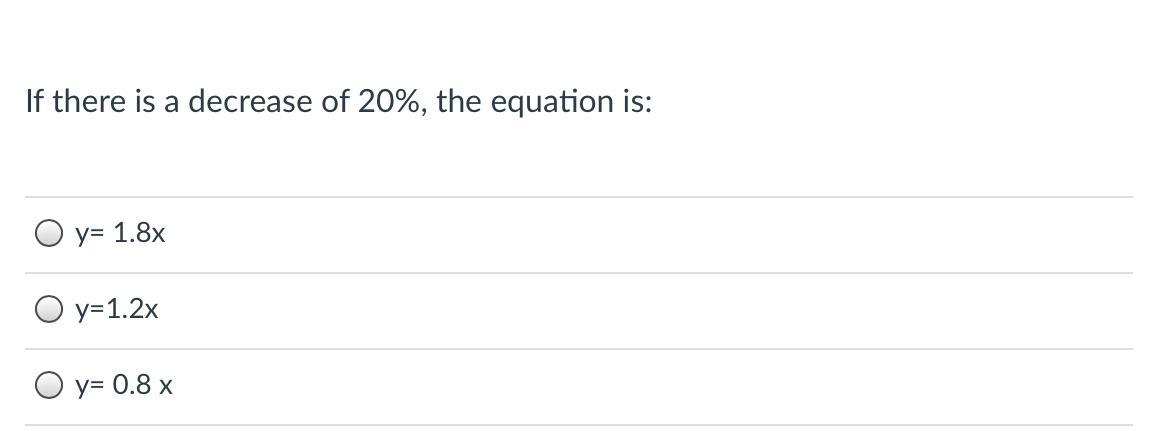Click the question text about a 20% decrease

tap(339, 101)
